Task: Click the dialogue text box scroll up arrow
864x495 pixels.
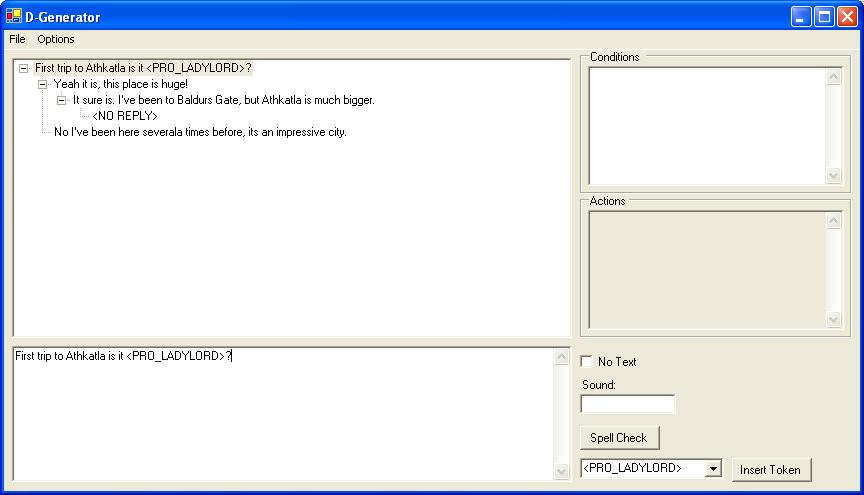Action: tap(561, 357)
